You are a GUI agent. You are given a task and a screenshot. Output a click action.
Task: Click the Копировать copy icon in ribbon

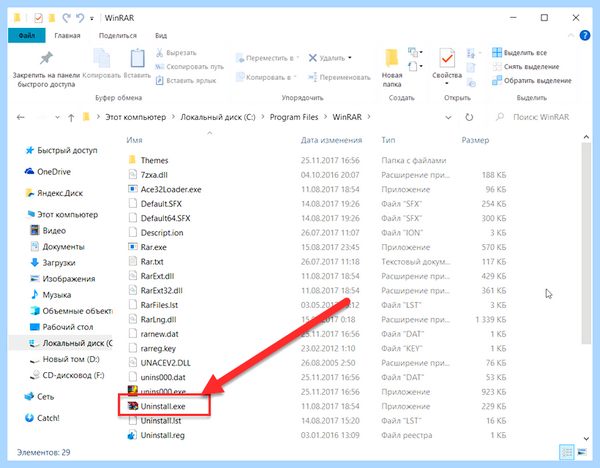[101, 59]
